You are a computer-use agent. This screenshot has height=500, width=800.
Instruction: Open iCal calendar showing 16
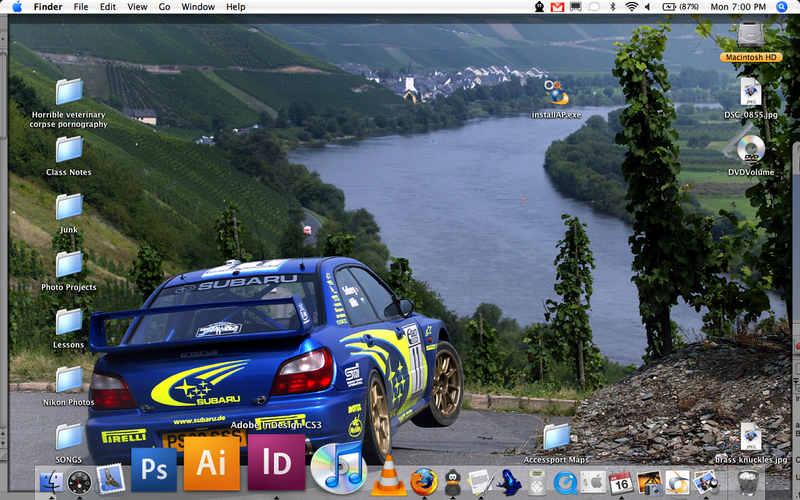621,482
